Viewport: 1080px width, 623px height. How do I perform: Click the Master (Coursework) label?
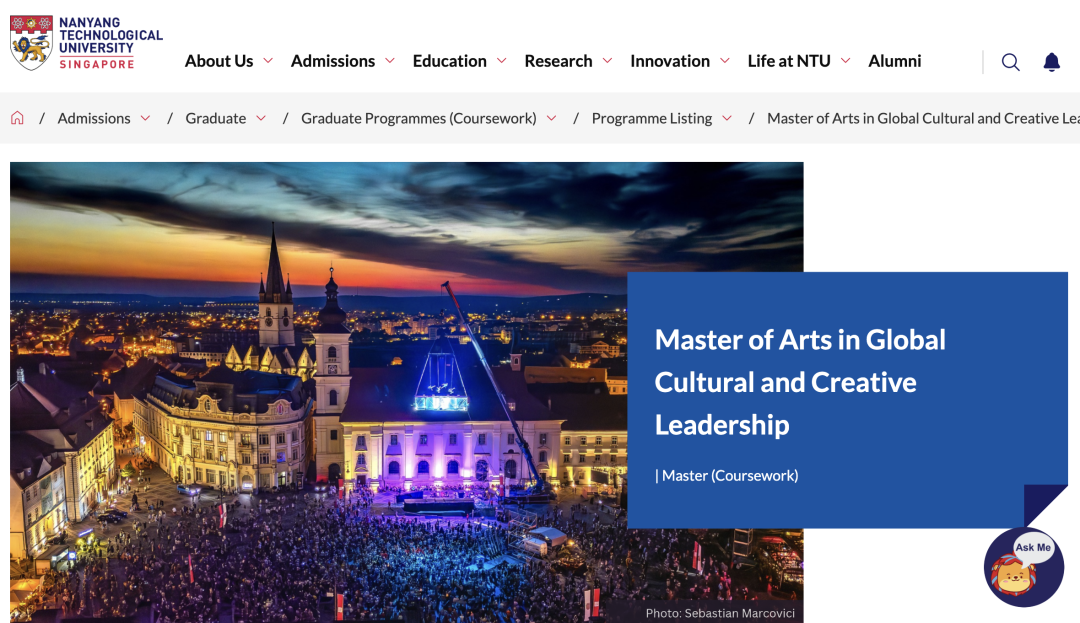727,476
